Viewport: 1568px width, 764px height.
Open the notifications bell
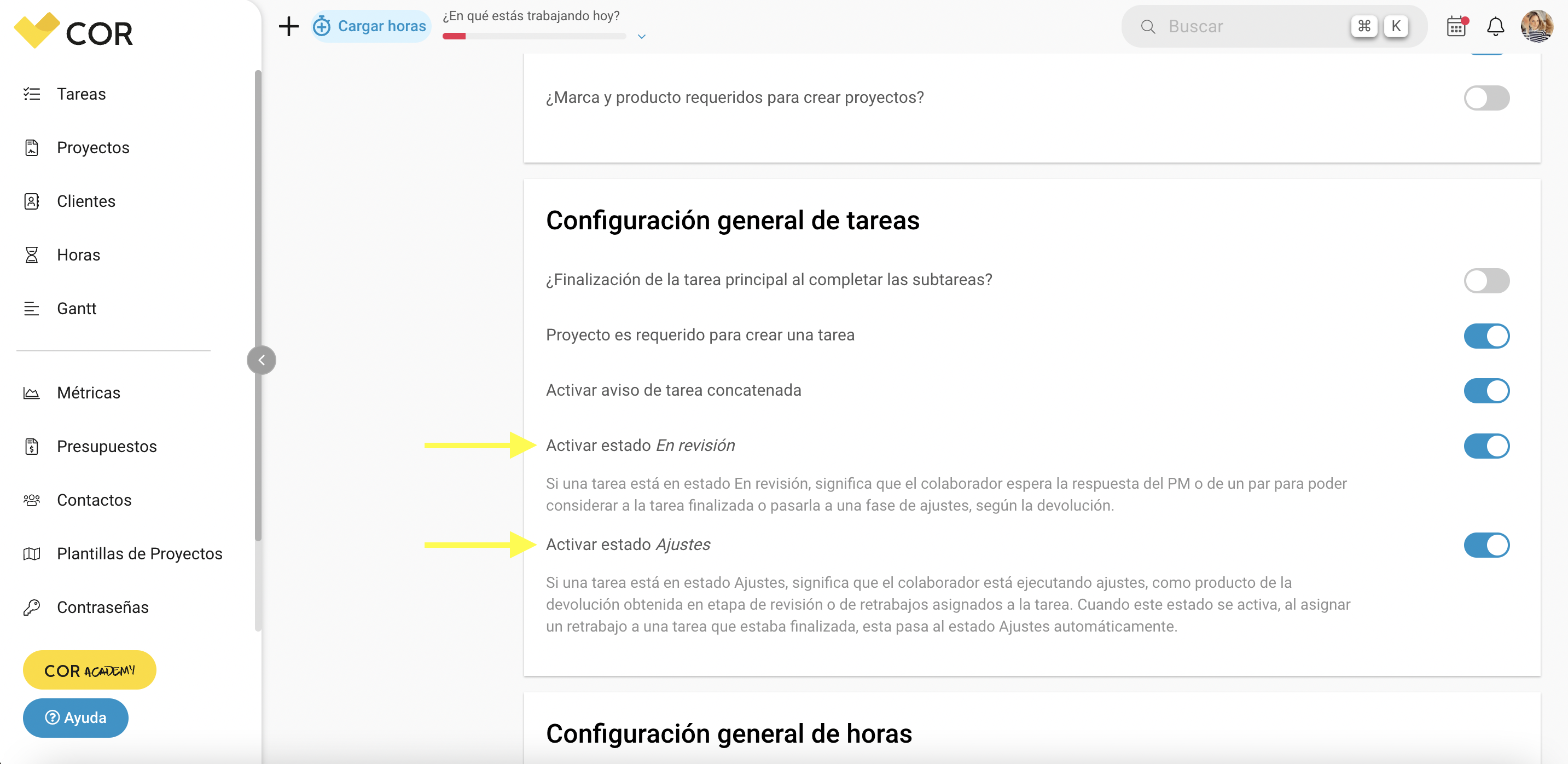tap(1496, 26)
